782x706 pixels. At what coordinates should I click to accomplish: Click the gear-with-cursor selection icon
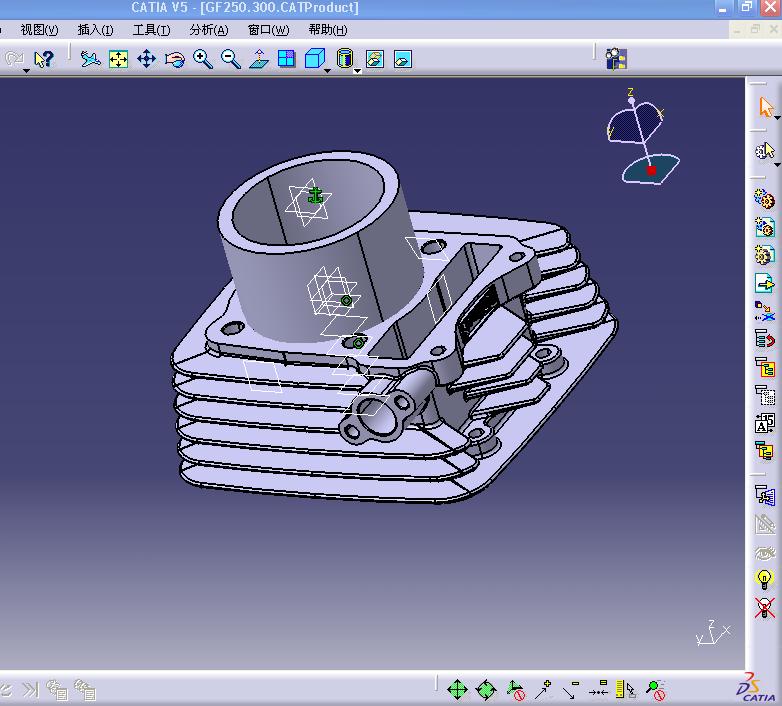click(765, 151)
